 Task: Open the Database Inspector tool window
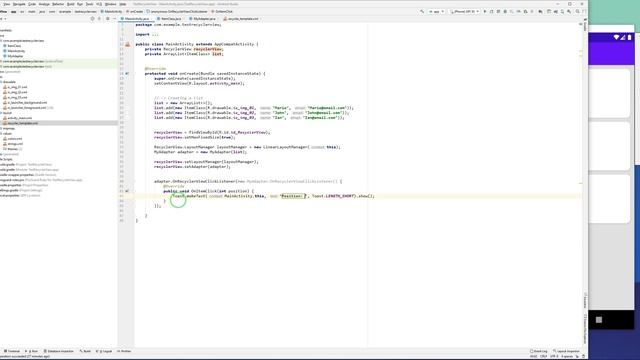click(59, 351)
